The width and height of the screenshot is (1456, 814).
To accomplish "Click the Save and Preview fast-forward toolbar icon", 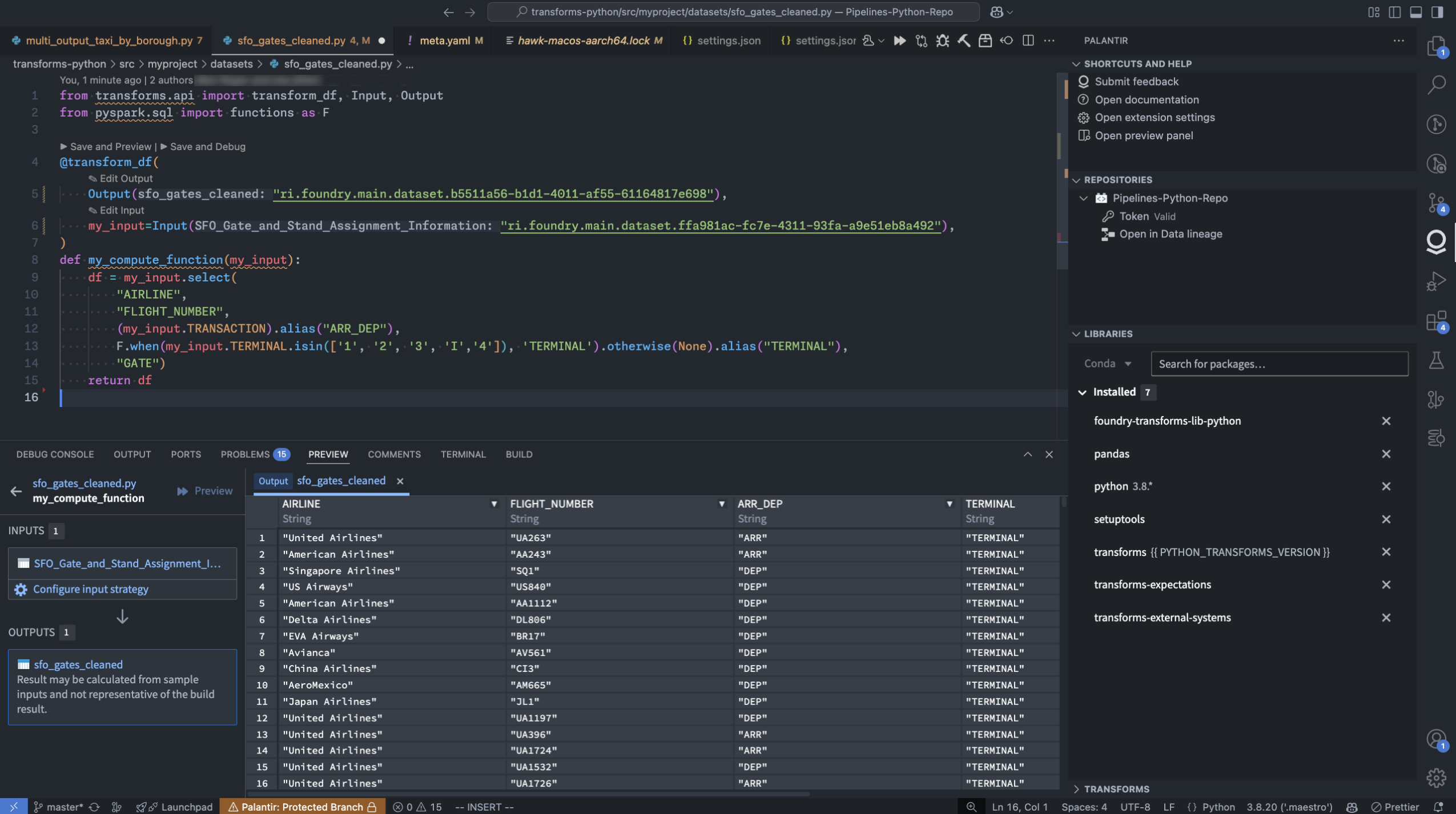I will (899, 41).
